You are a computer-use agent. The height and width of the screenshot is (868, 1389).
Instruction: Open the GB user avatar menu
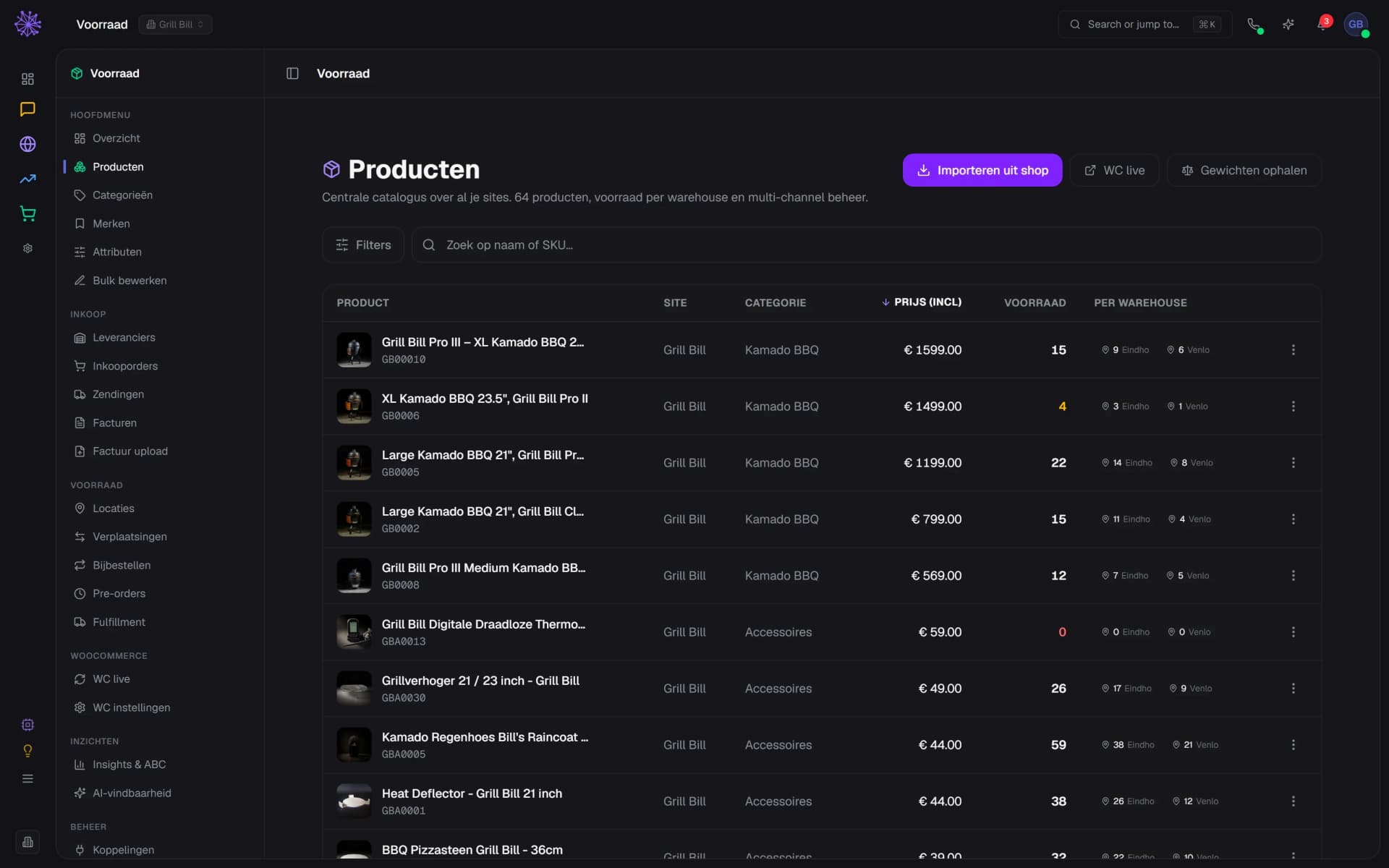point(1356,24)
